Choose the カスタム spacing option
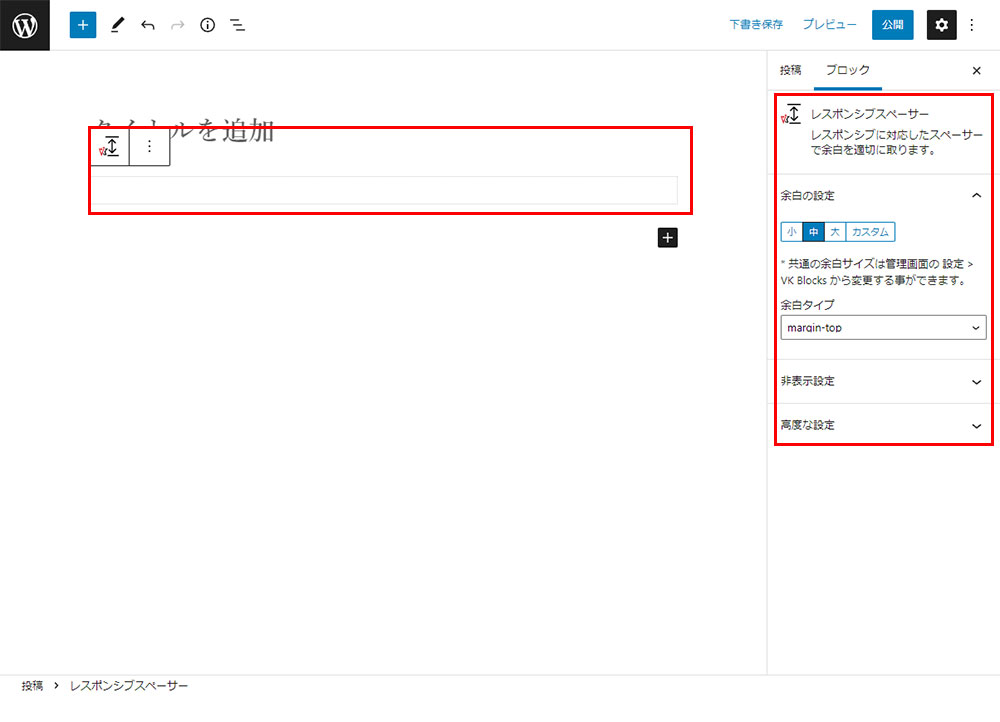Viewport: 1000px width, 722px height. [x=870, y=232]
